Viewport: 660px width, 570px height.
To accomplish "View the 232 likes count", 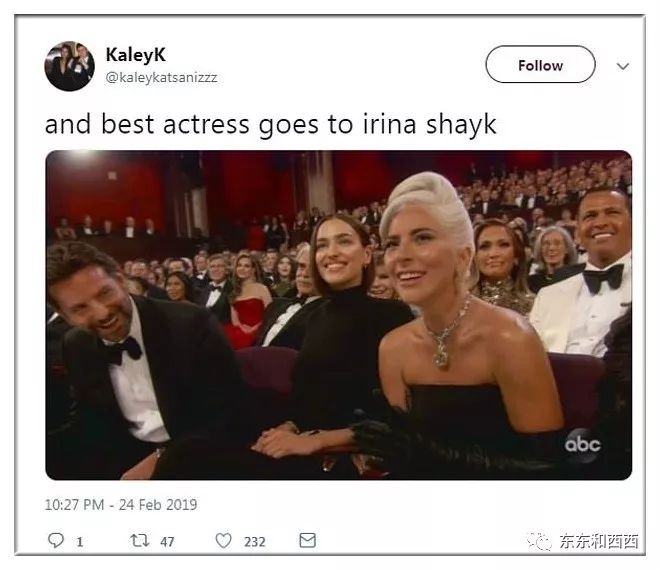I will (255, 541).
